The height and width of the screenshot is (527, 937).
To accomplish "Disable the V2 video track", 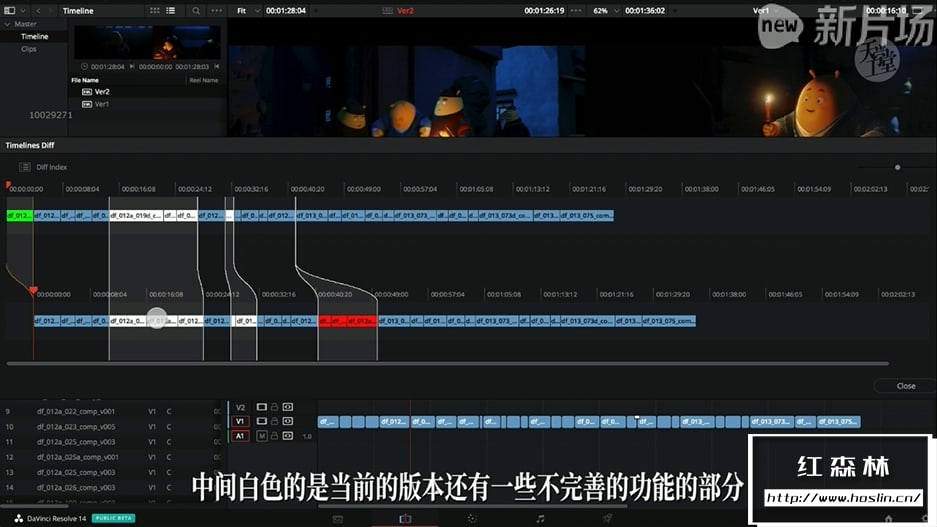I will (262, 407).
